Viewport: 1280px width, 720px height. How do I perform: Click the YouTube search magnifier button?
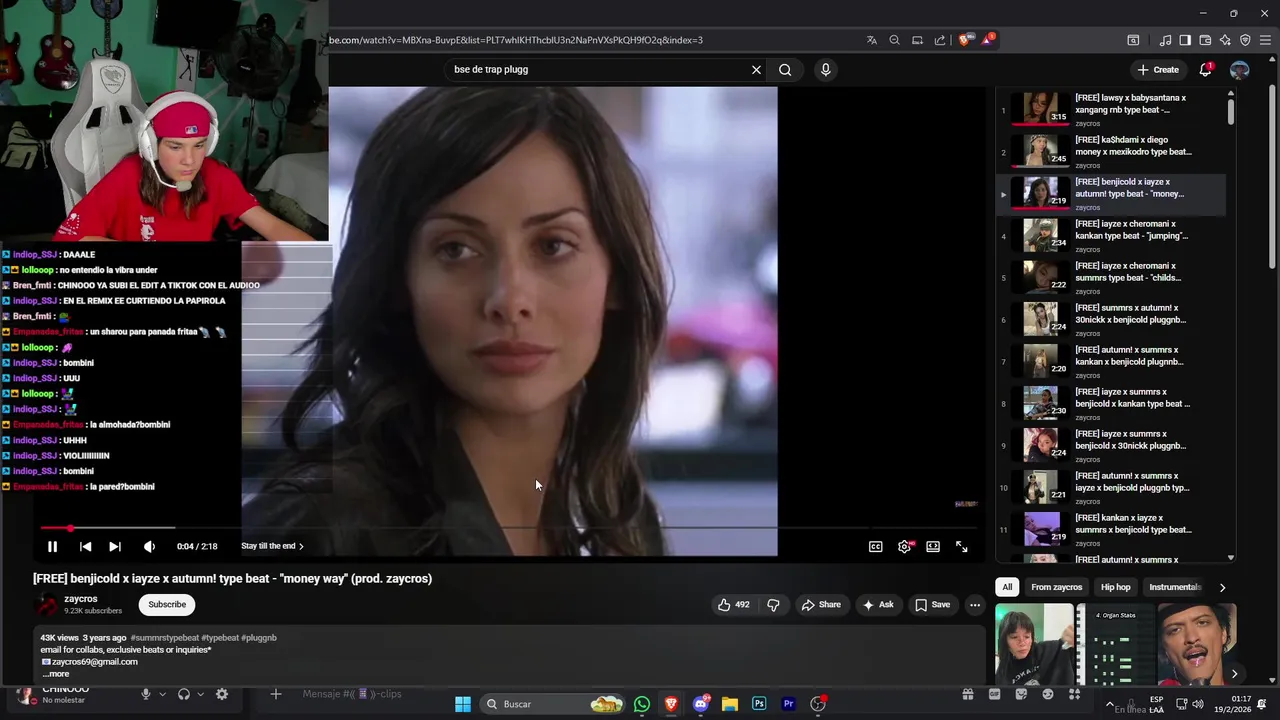point(785,70)
